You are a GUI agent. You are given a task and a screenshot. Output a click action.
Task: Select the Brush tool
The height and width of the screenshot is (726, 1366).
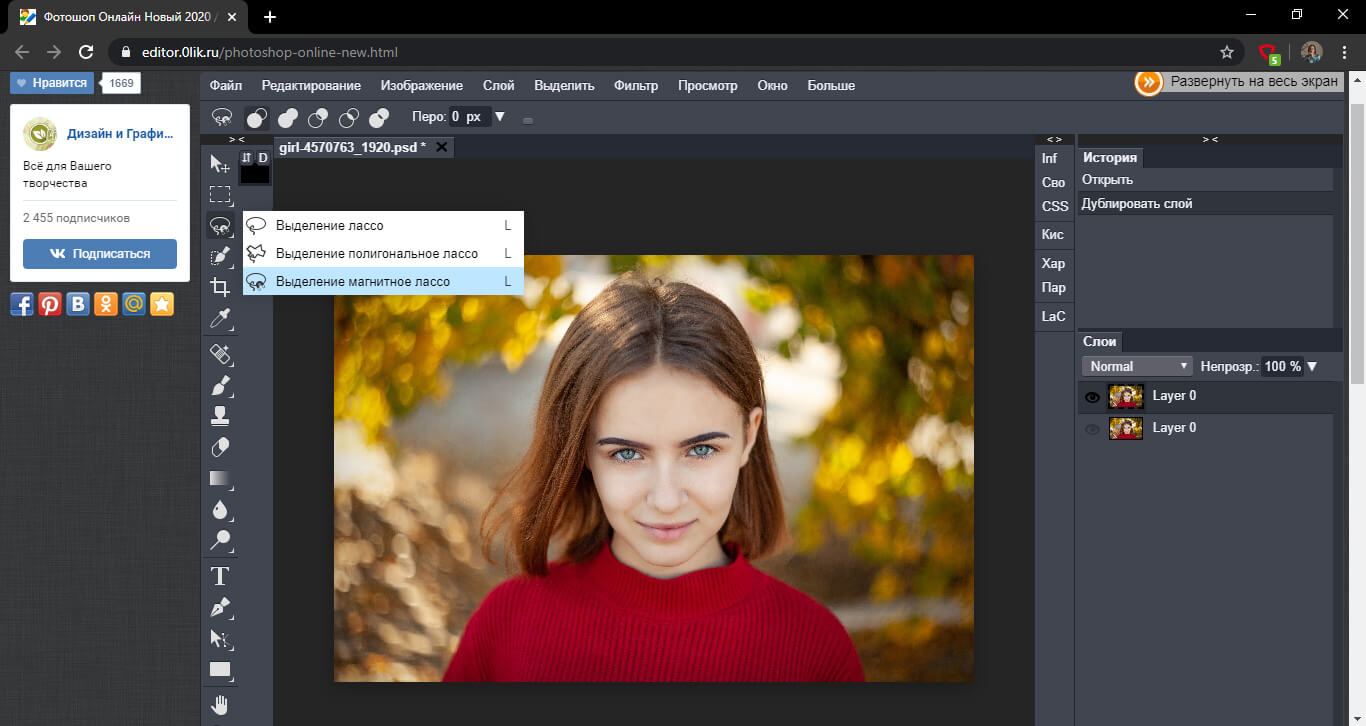click(220, 385)
